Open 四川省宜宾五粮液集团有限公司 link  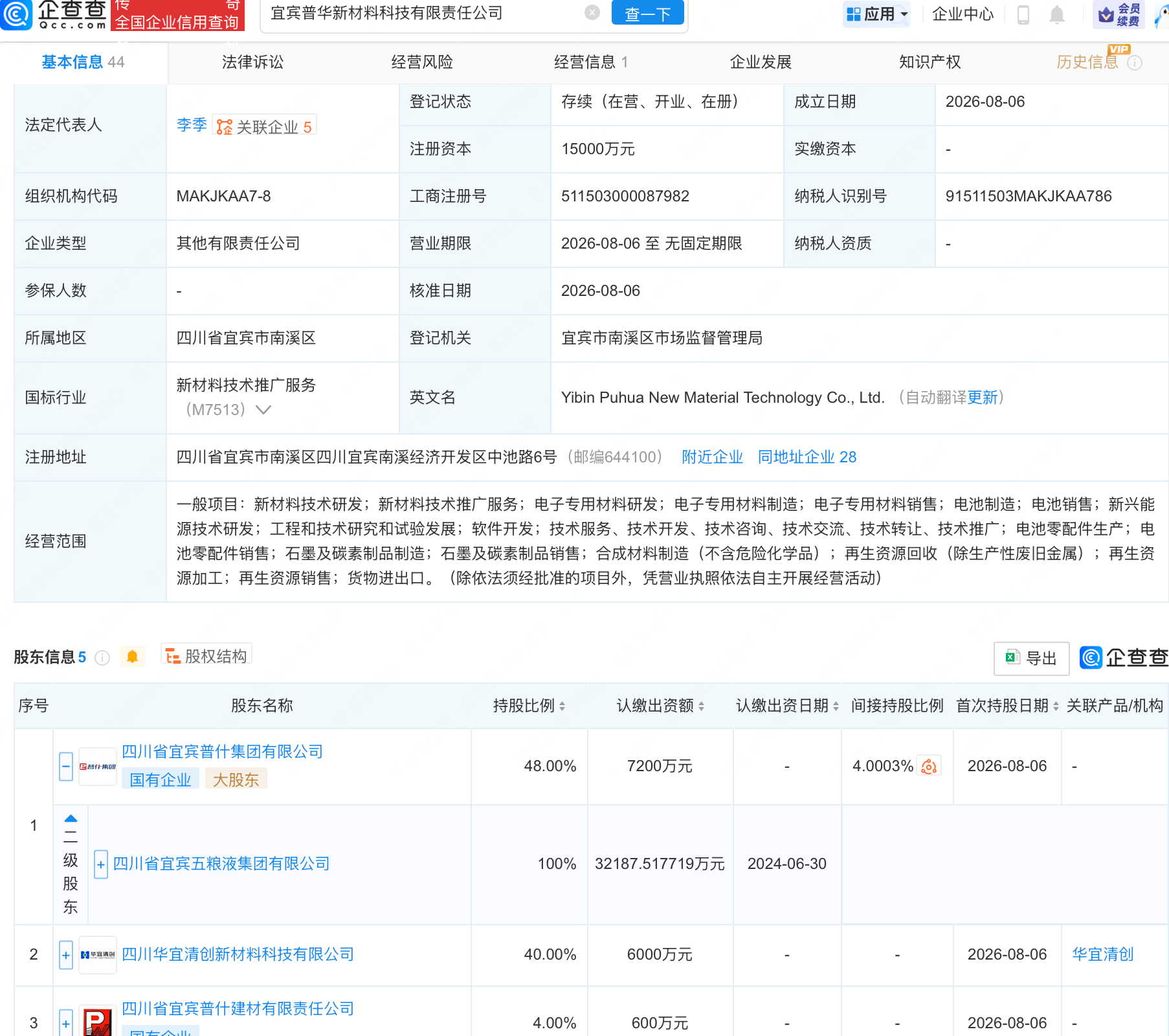221,864
